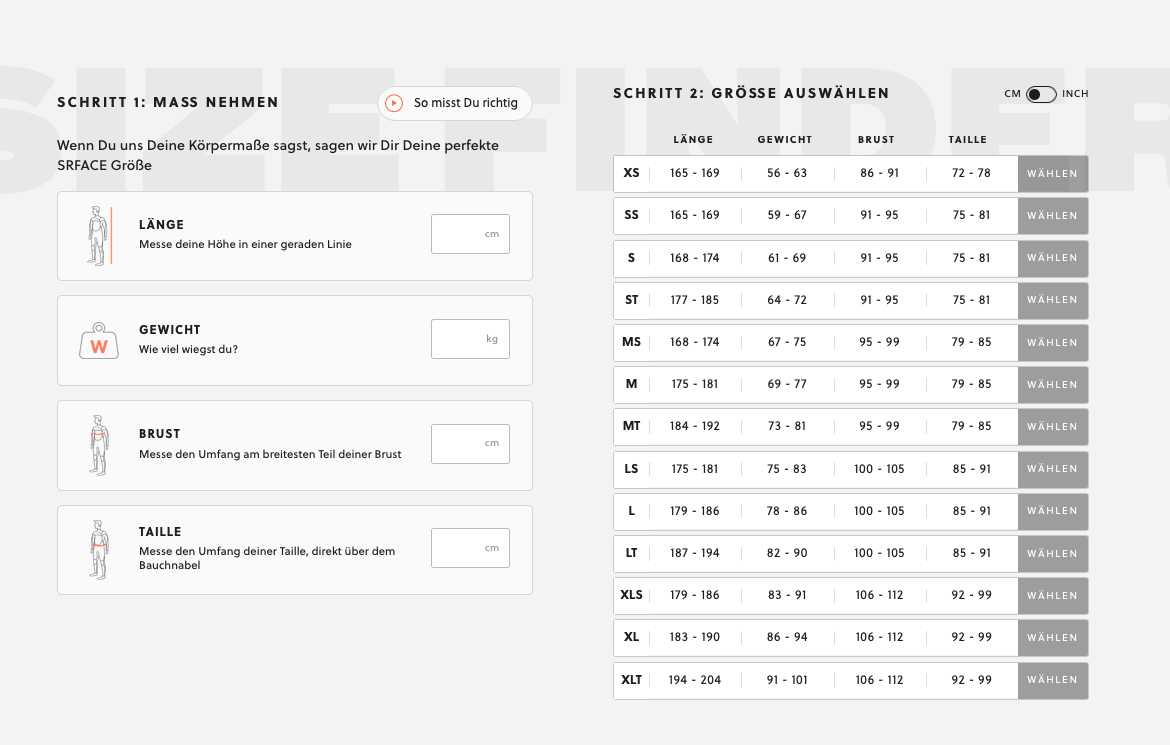Click the body height figure icon for Länge

(x=97, y=236)
